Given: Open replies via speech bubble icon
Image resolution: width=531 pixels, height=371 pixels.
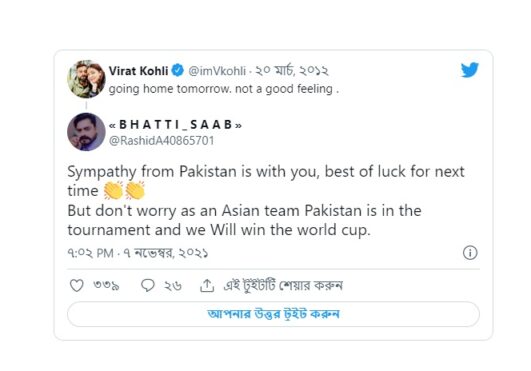Looking at the screenshot, I should point(148,285).
